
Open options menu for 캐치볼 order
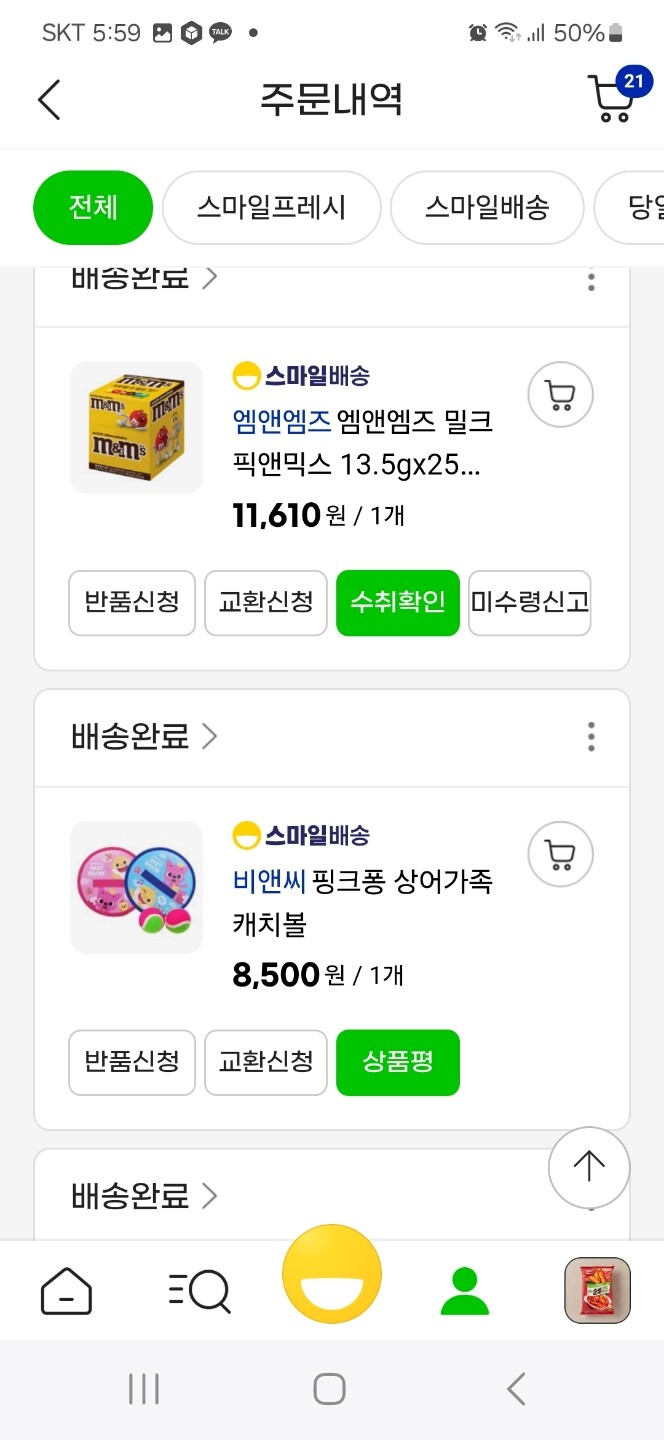[591, 736]
